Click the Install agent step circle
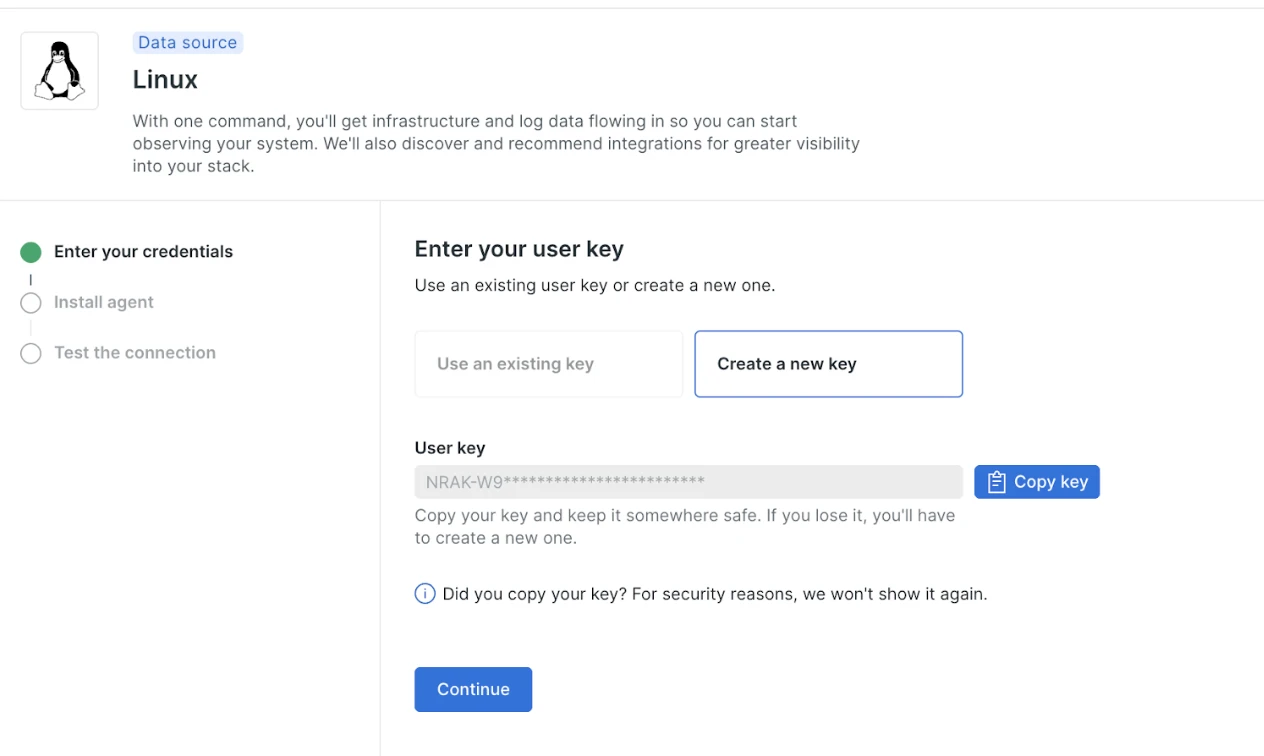Screen dimensions: 1264x756 click(31, 303)
